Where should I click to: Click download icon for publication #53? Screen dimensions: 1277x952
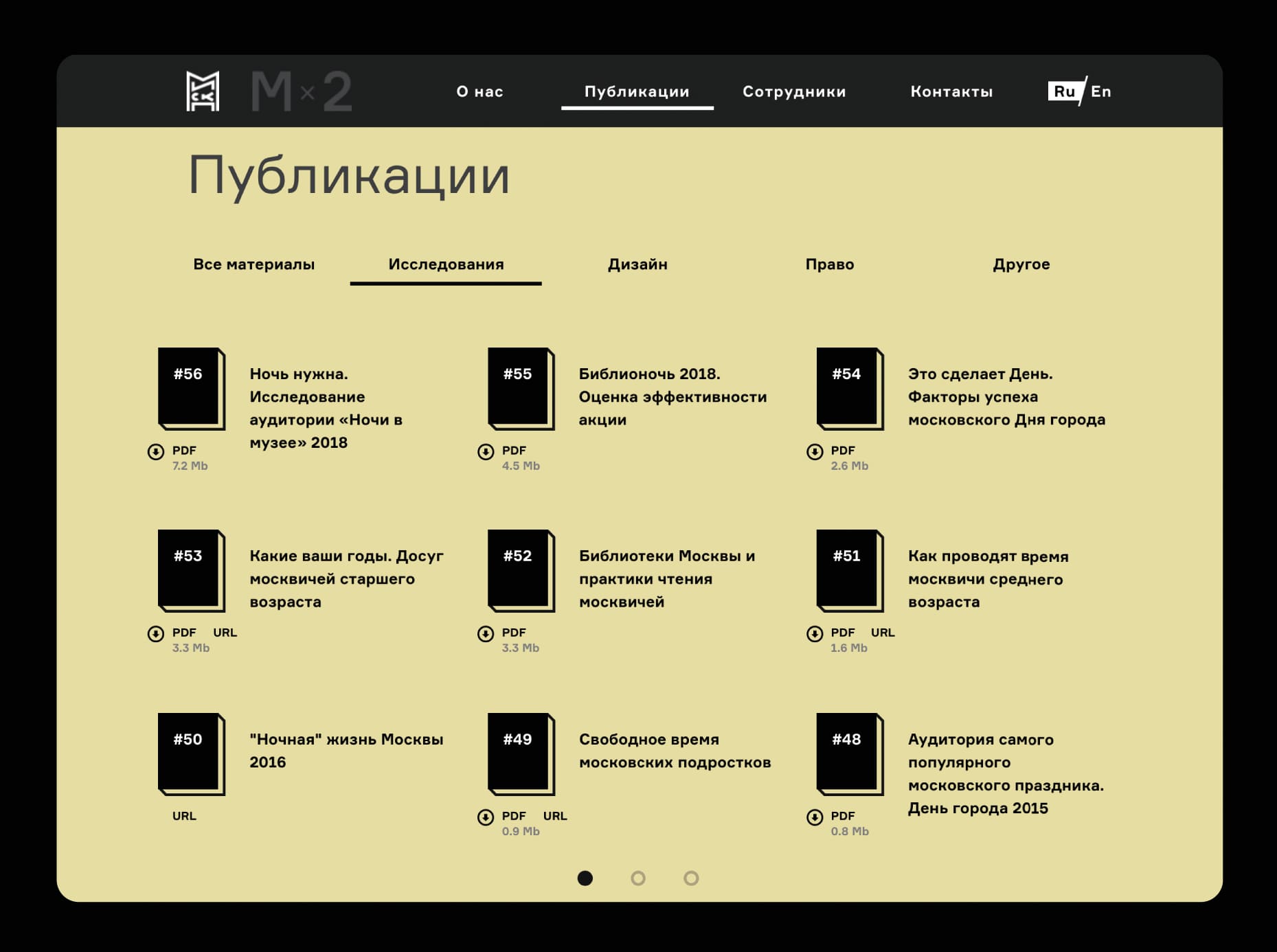(x=156, y=633)
